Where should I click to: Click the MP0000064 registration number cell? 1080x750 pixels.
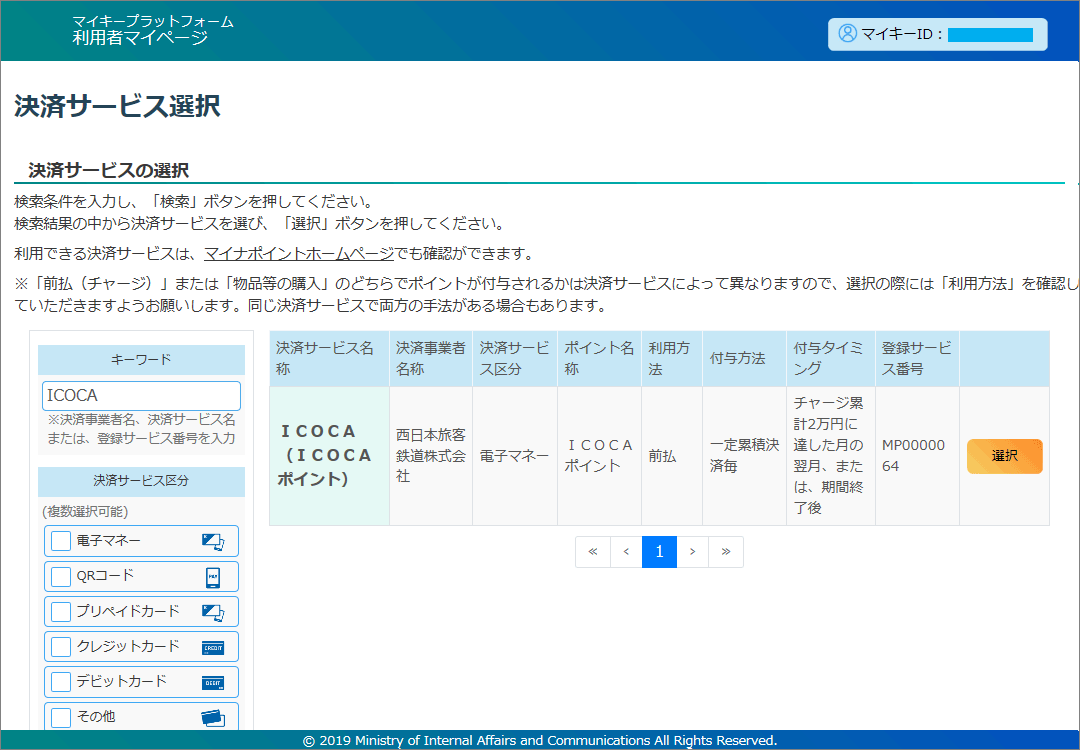(x=917, y=456)
